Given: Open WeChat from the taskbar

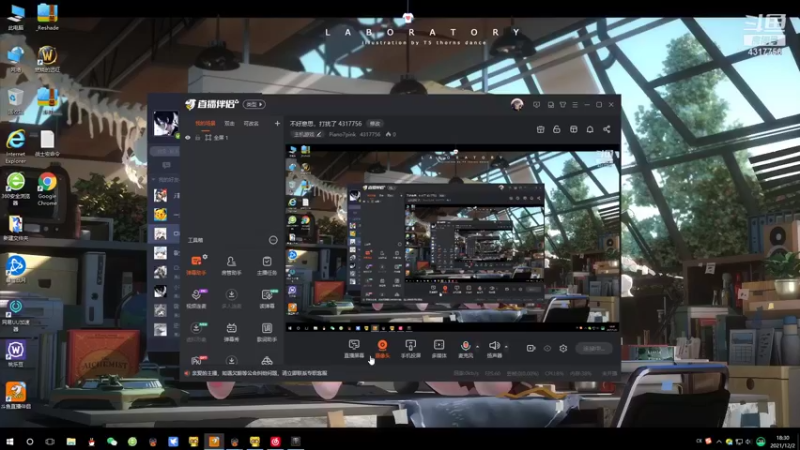Looking at the screenshot, I should [x=112, y=441].
